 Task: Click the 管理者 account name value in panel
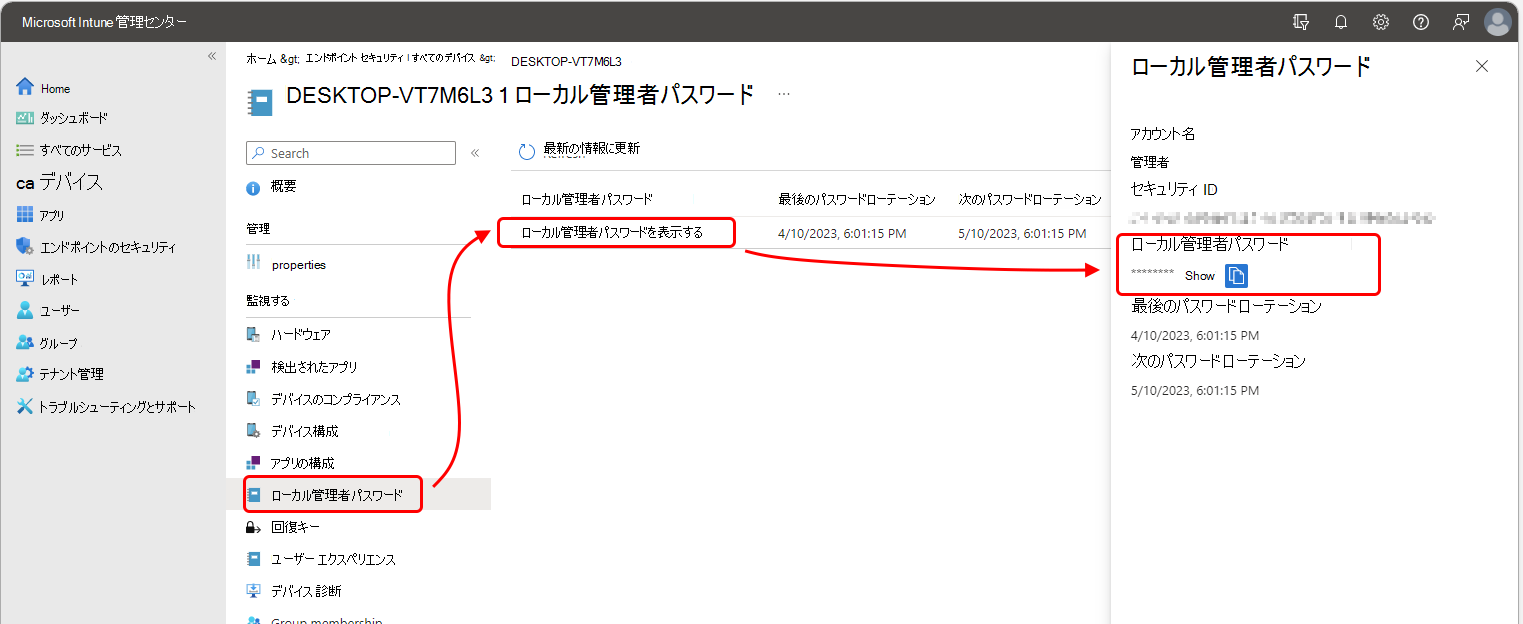(x=1150, y=161)
